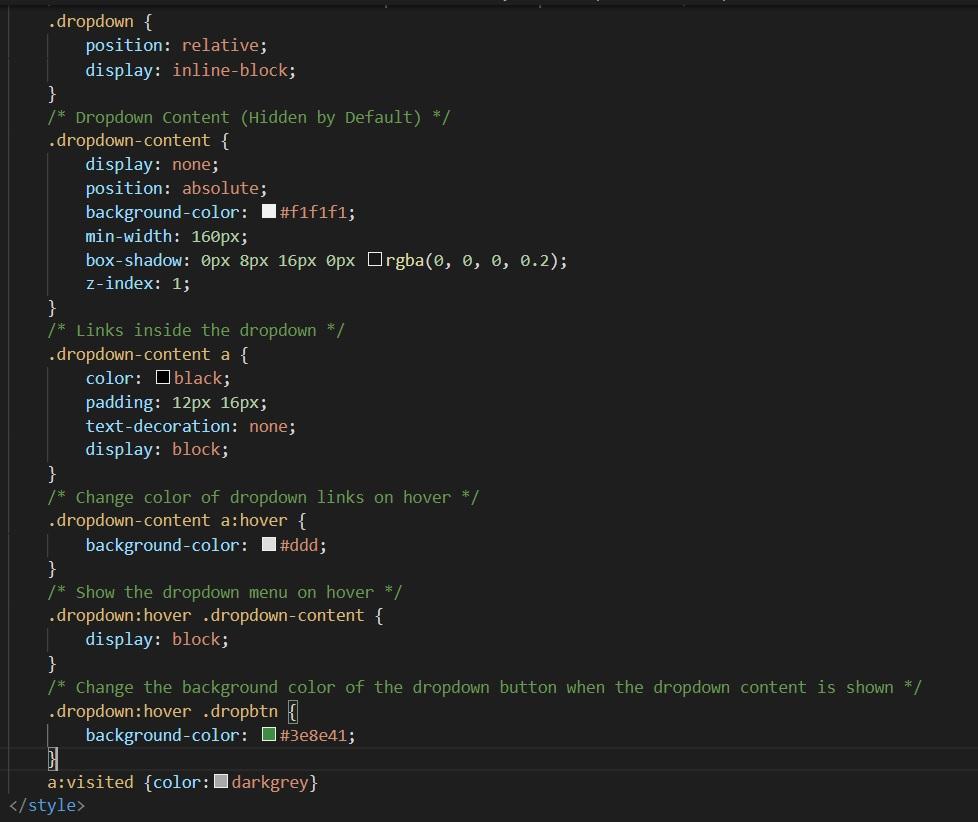978x822 pixels.
Task: Select the .dropdown-content class name
Action: [131, 140]
